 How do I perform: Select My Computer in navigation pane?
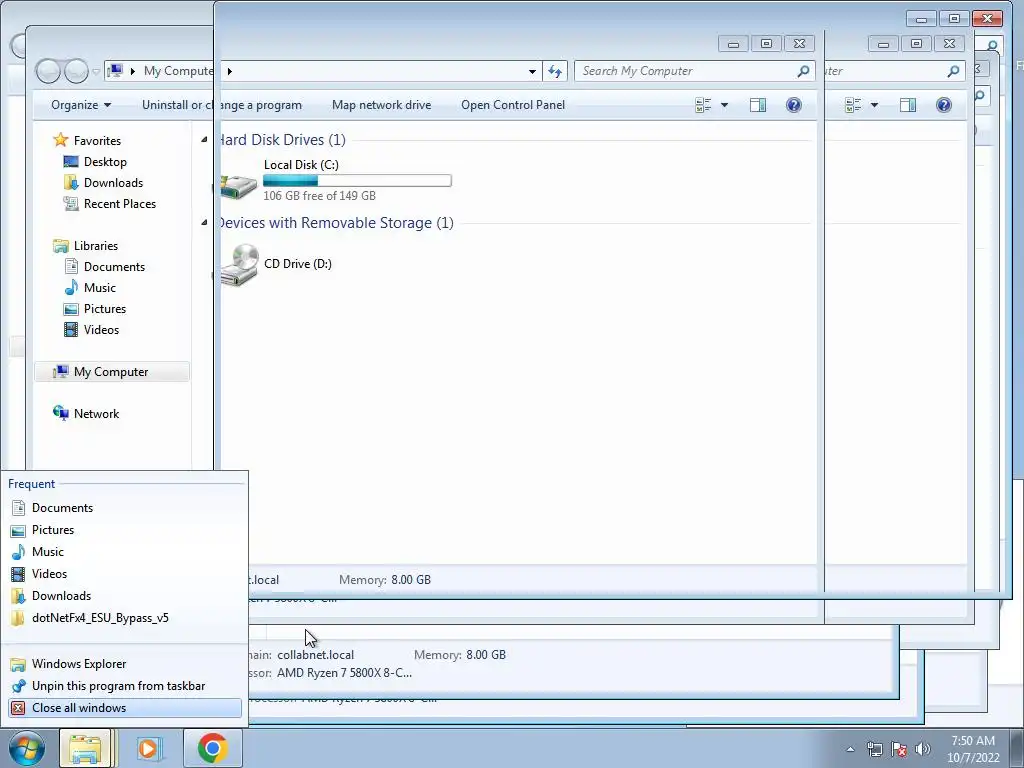tap(111, 372)
